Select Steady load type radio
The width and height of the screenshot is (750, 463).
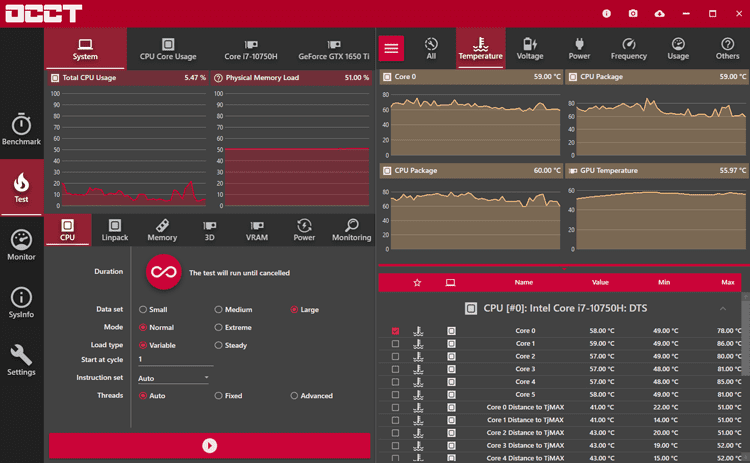(x=218, y=345)
